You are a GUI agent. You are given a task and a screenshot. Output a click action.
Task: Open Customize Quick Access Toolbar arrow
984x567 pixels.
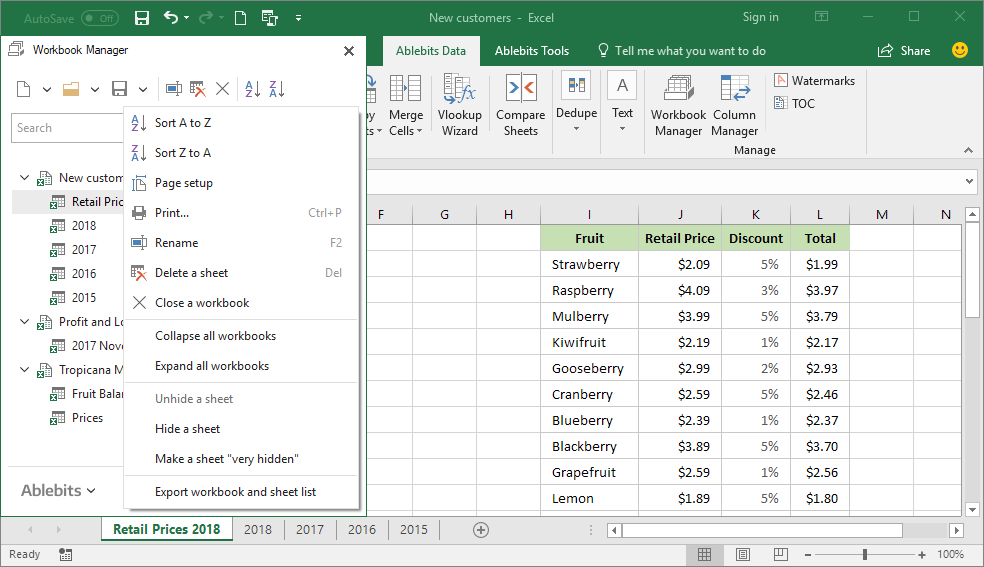point(299,18)
